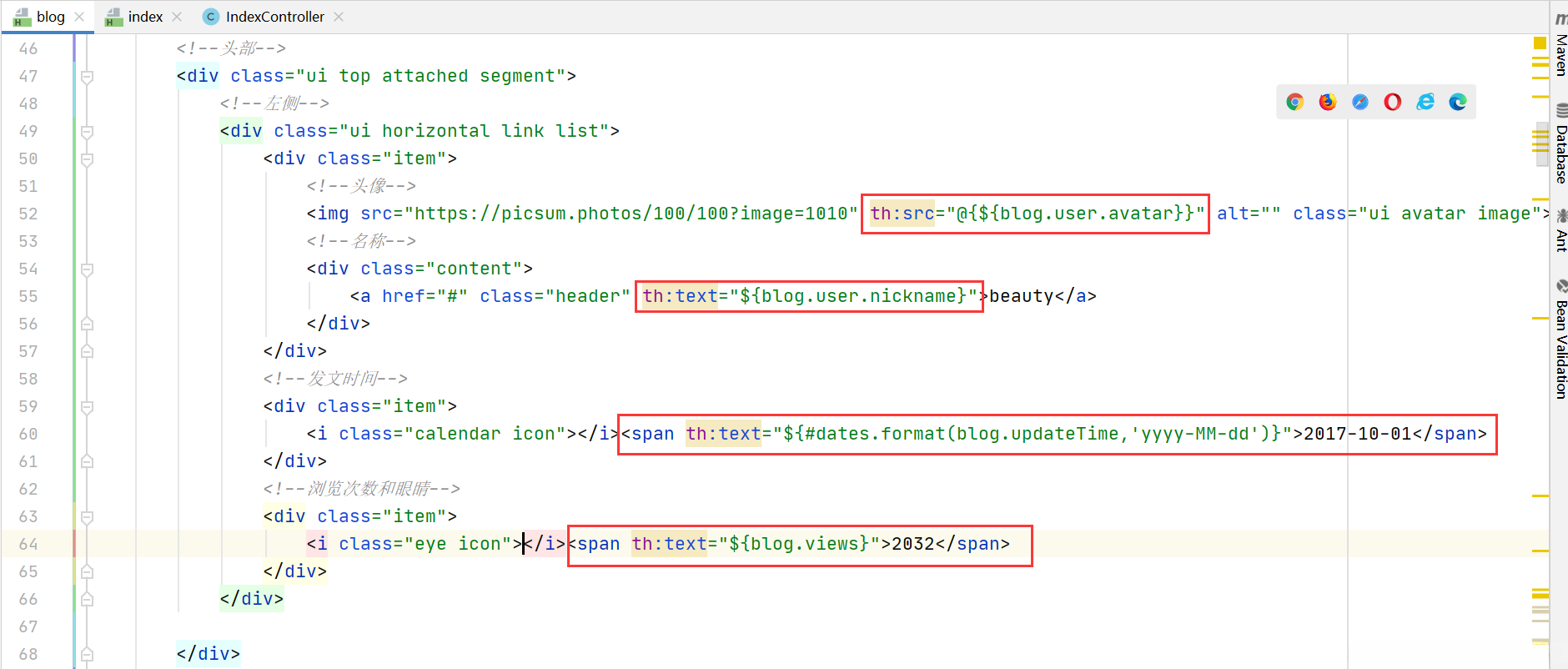
Task: Open the Bean Validation tool window
Action: point(1560,340)
